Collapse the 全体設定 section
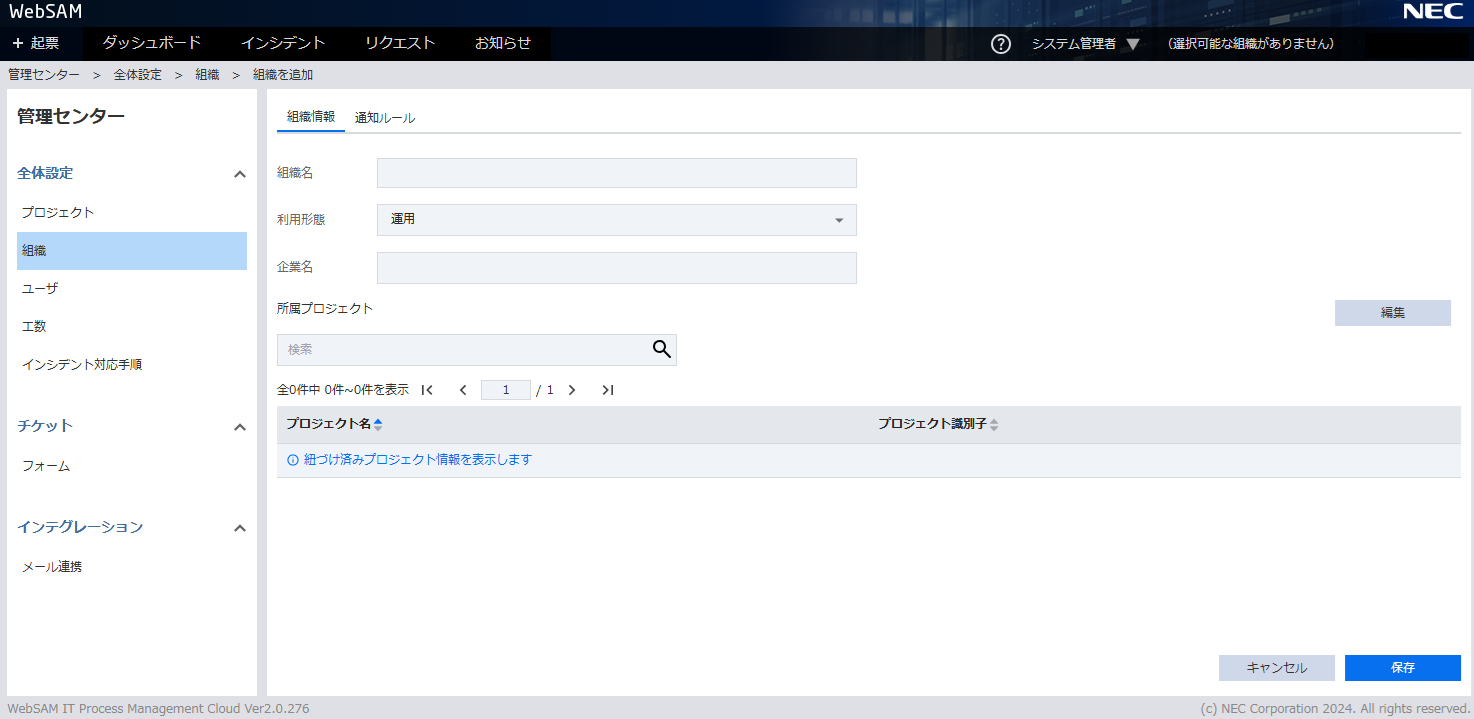Image resolution: width=1474 pixels, height=719 pixels. point(239,174)
